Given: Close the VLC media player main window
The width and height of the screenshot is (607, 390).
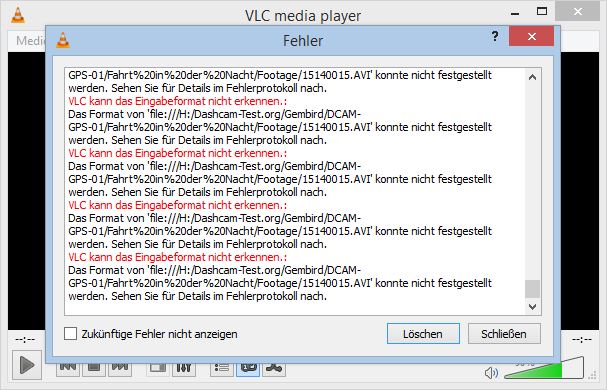Looking at the screenshot, I should [578, 12].
